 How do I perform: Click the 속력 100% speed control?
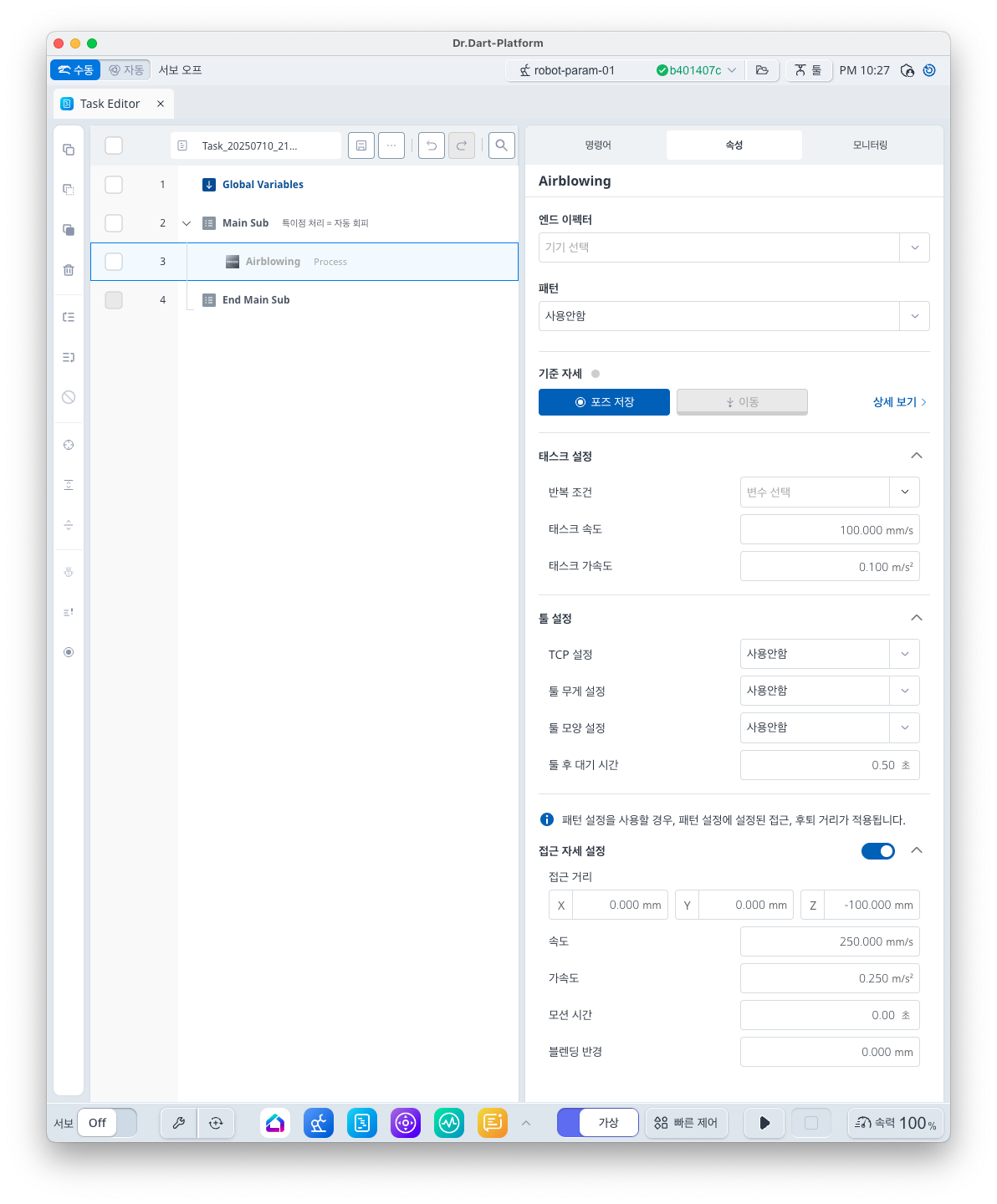tap(895, 1123)
